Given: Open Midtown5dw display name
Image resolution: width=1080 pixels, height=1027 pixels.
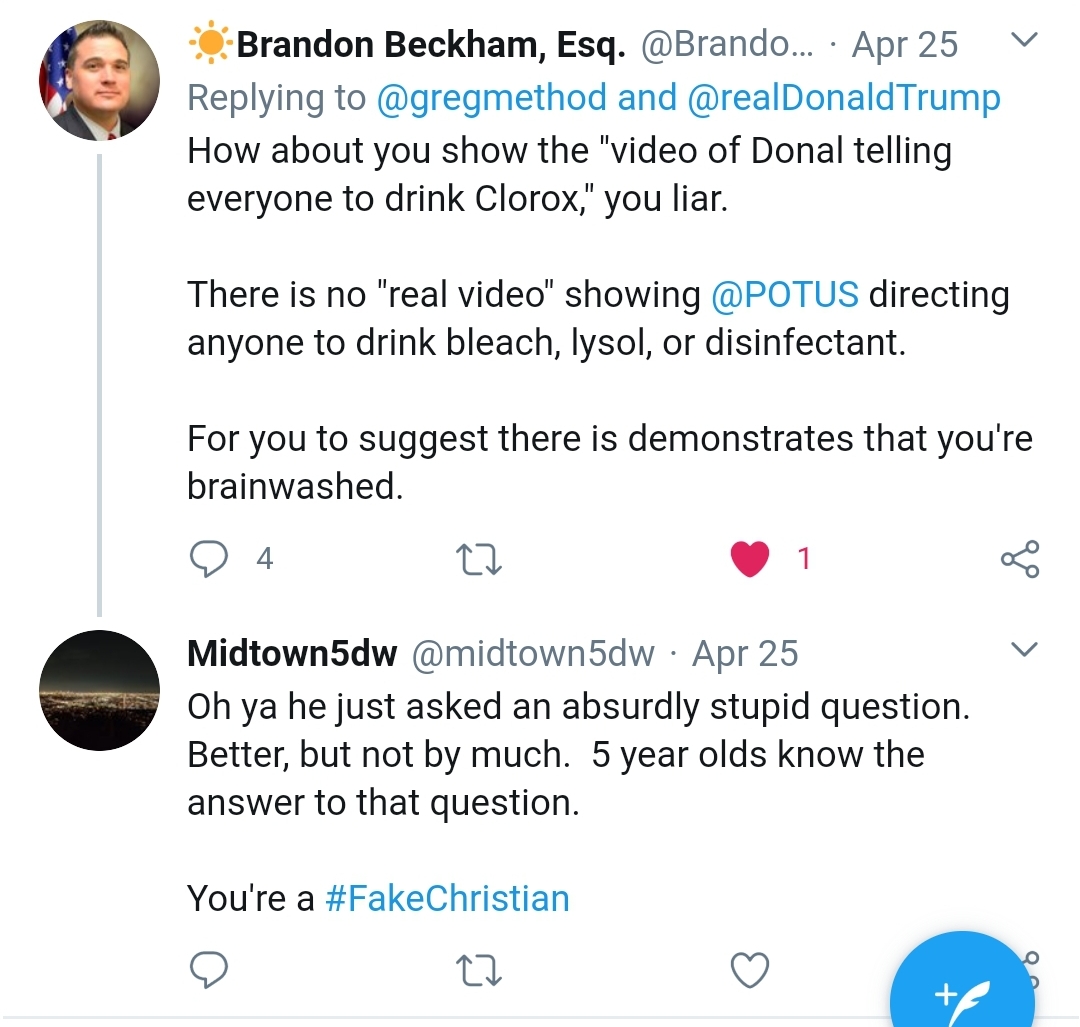Looking at the screenshot, I should click(292, 654).
